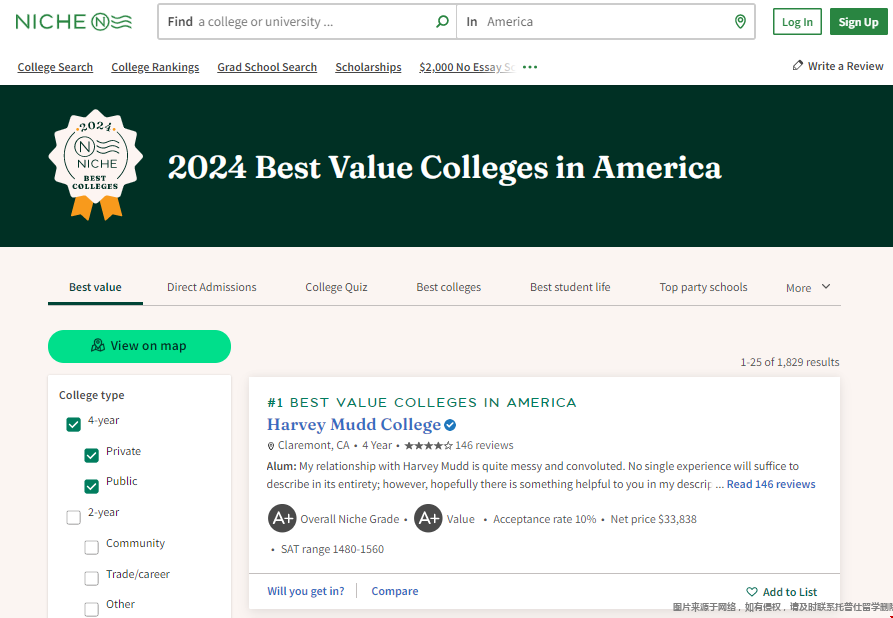
Task: Click the View on map button
Action: tap(140, 346)
